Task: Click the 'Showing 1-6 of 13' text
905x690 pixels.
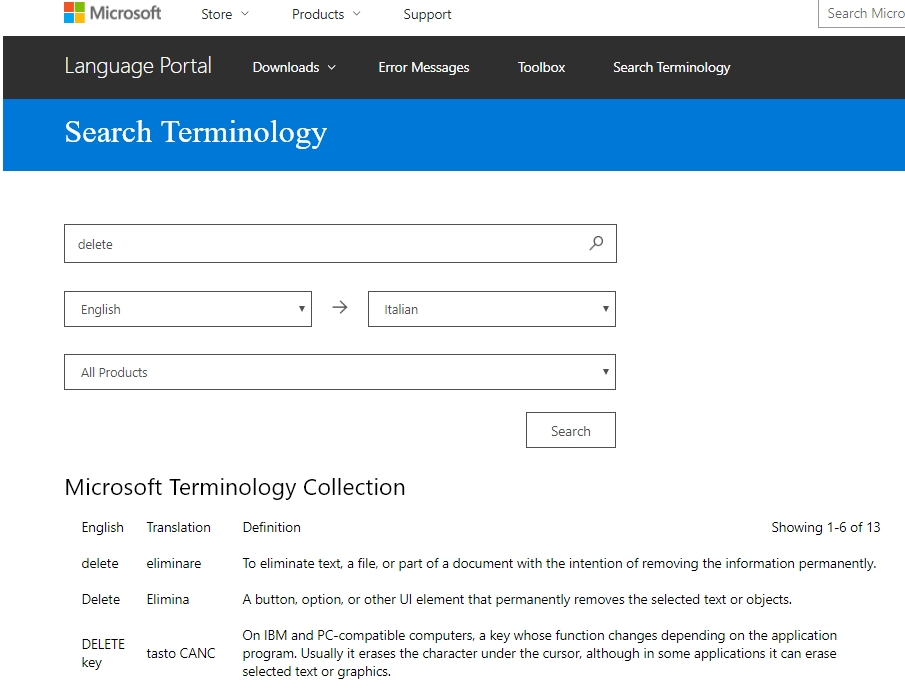Action: (825, 527)
